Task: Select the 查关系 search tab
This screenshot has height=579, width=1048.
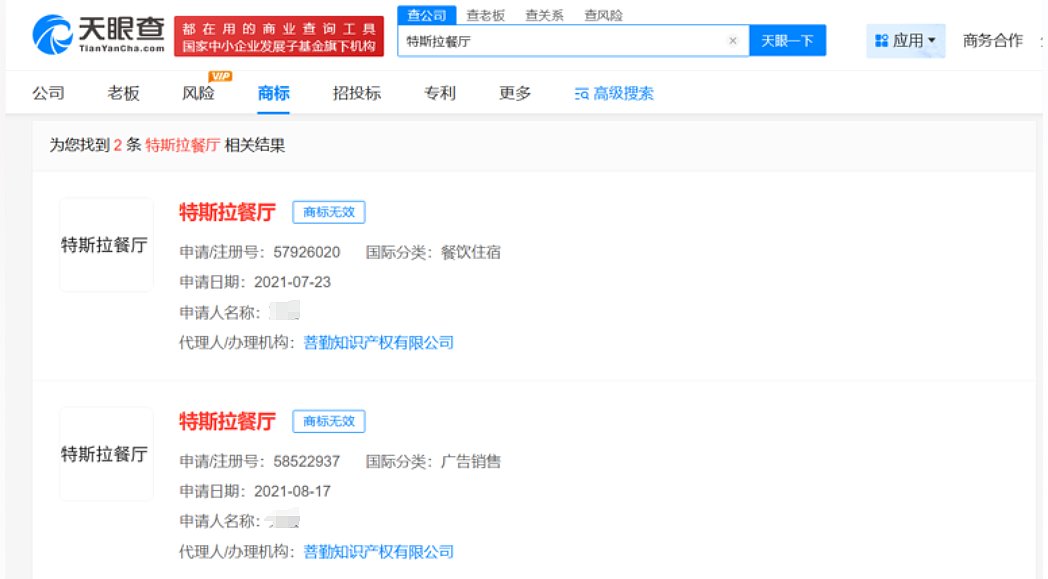Action: point(544,15)
